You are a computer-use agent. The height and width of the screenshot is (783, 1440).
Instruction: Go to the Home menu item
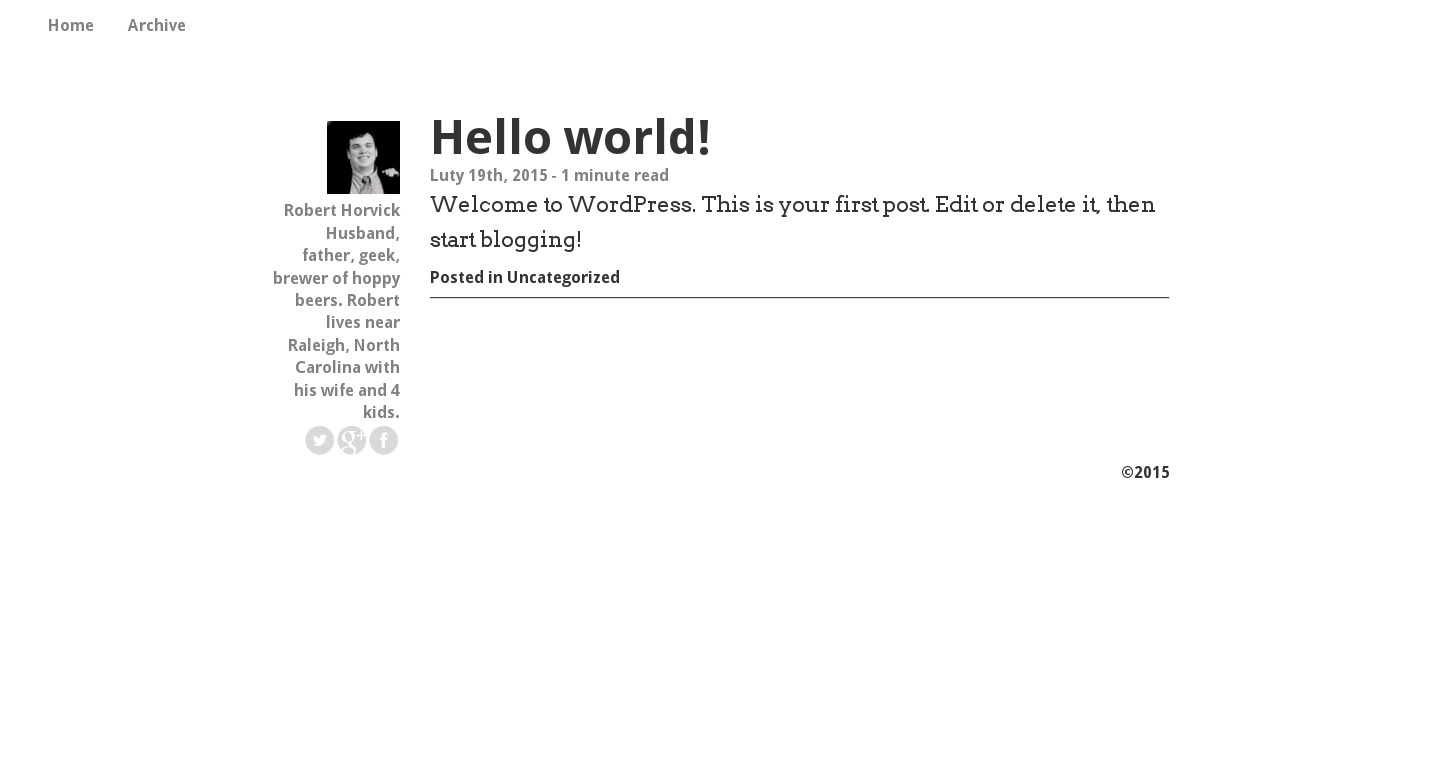click(x=71, y=25)
